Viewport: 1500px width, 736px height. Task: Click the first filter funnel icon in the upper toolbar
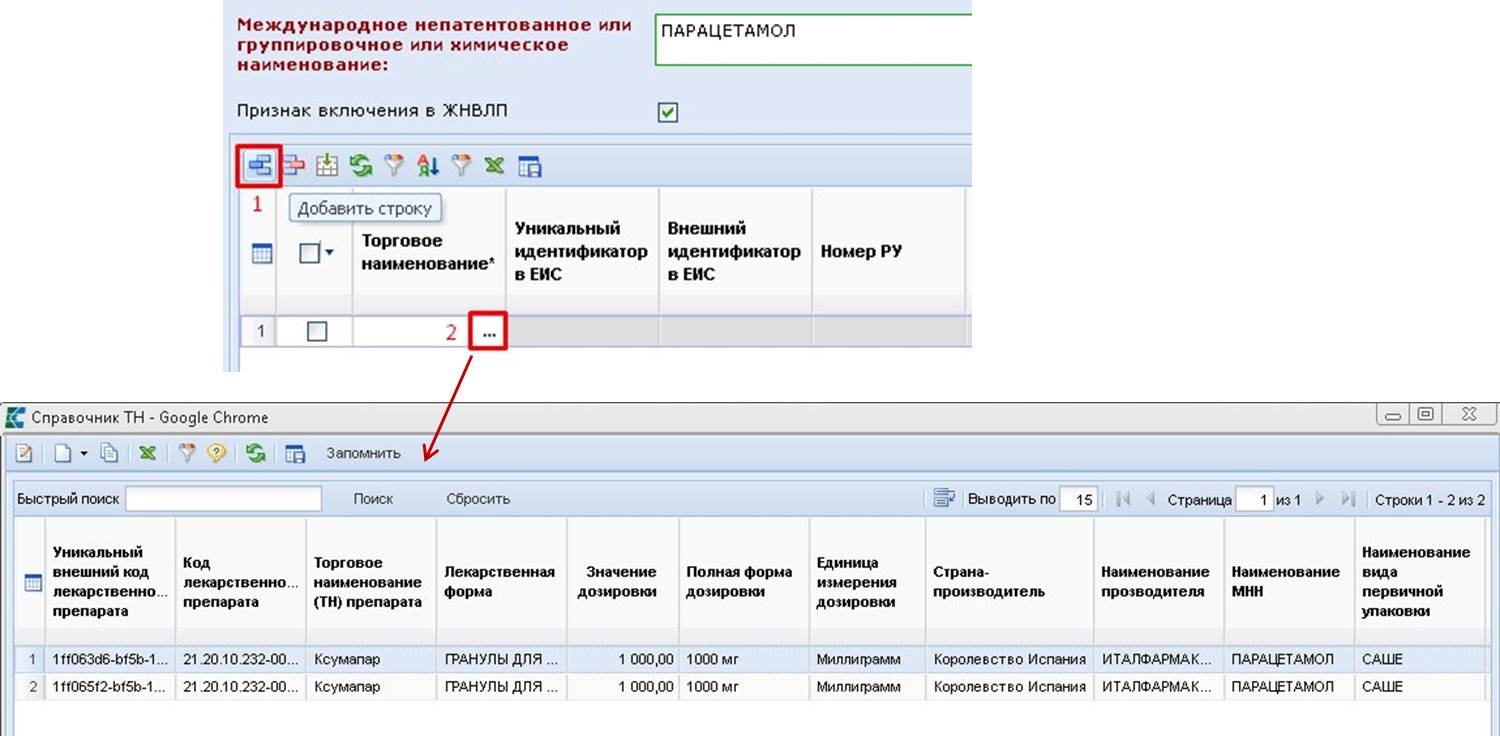point(395,166)
